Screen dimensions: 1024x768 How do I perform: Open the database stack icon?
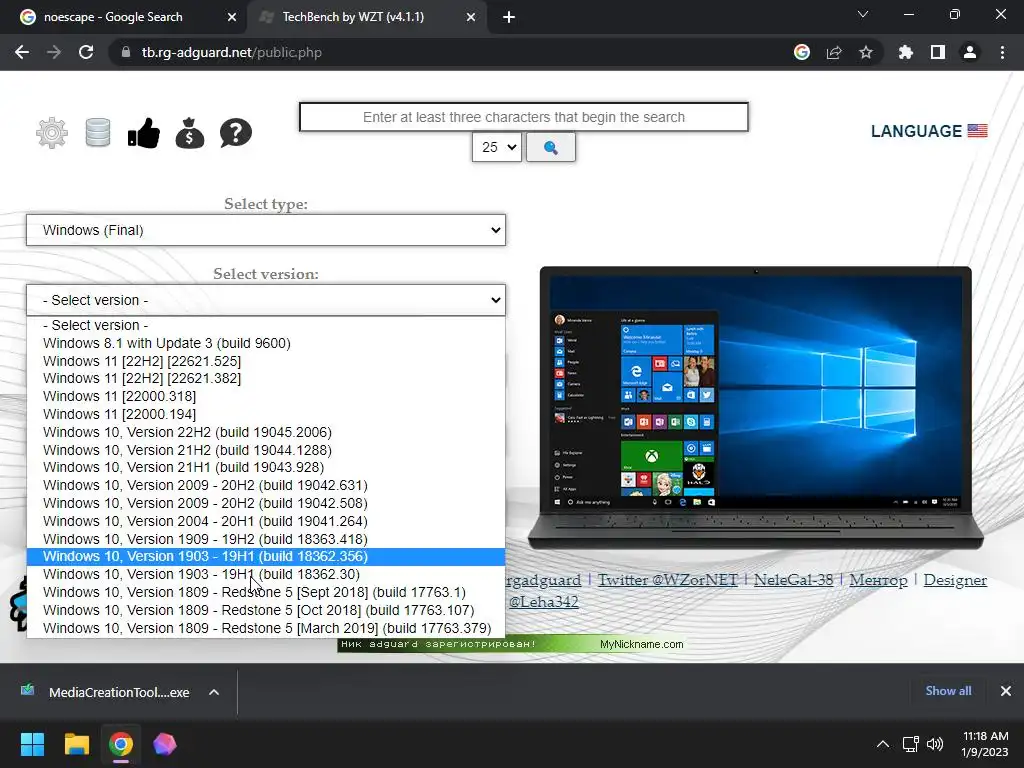tap(98, 133)
